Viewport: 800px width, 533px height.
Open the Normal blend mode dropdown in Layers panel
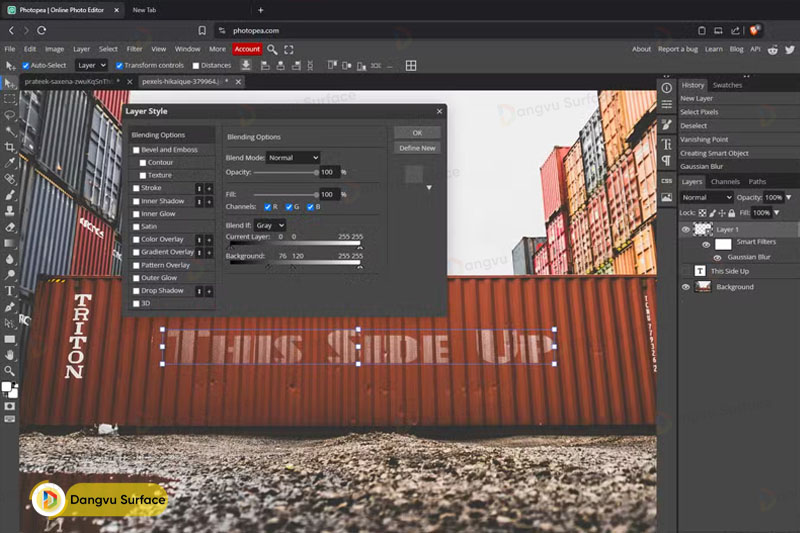(x=706, y=197)
